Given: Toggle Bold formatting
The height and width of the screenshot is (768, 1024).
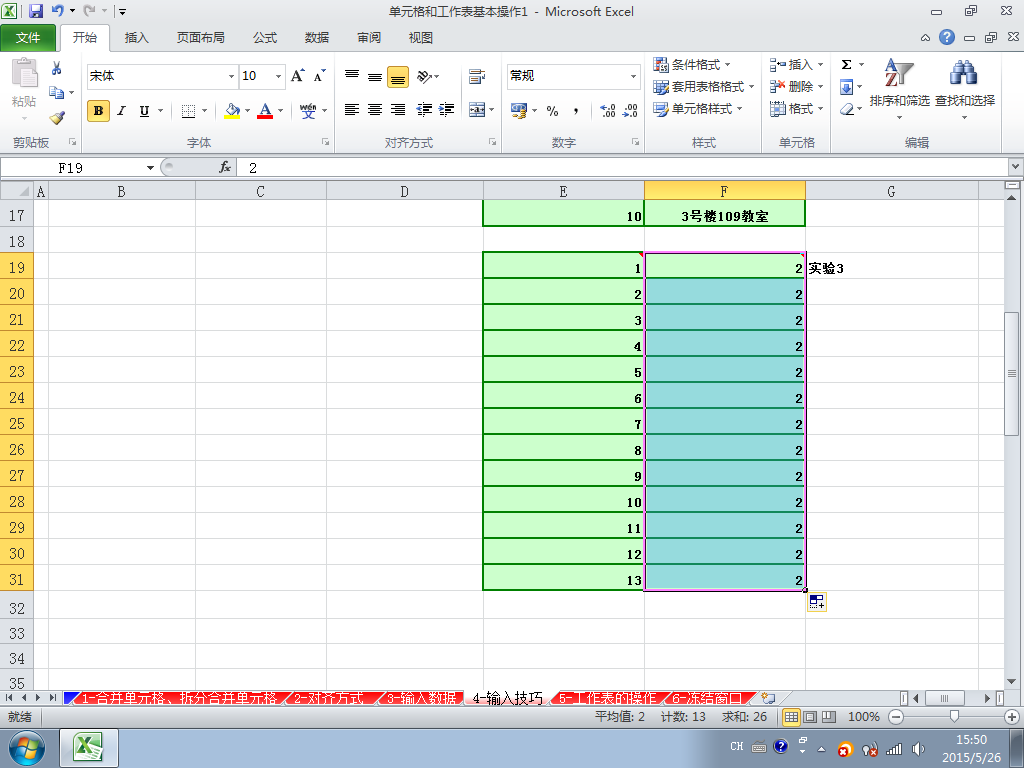Looking at the screenshot, I should pyautogui.click(x=99, y=111).
